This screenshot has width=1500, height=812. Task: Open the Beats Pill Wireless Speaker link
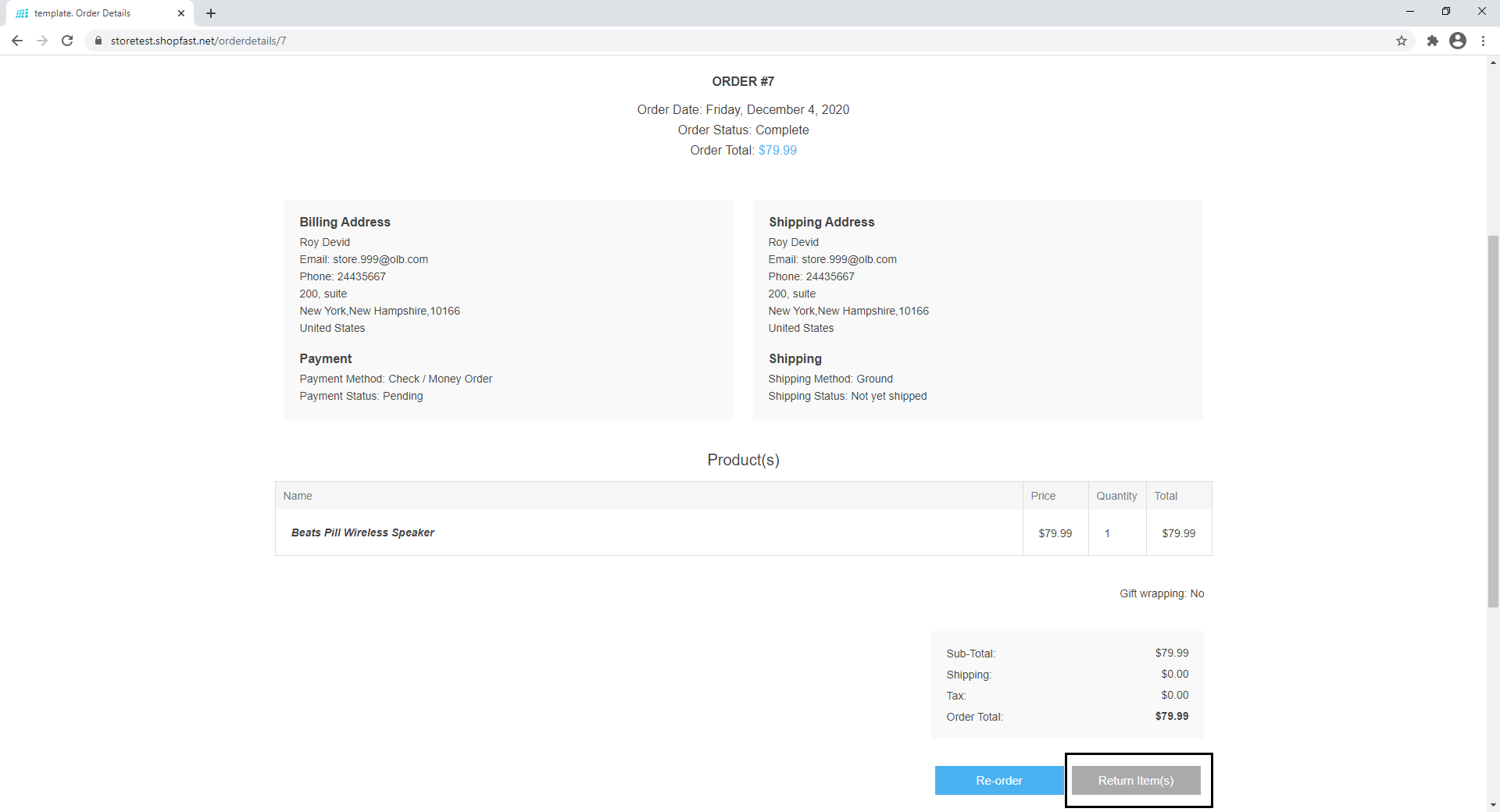click(x=362, y=532)
